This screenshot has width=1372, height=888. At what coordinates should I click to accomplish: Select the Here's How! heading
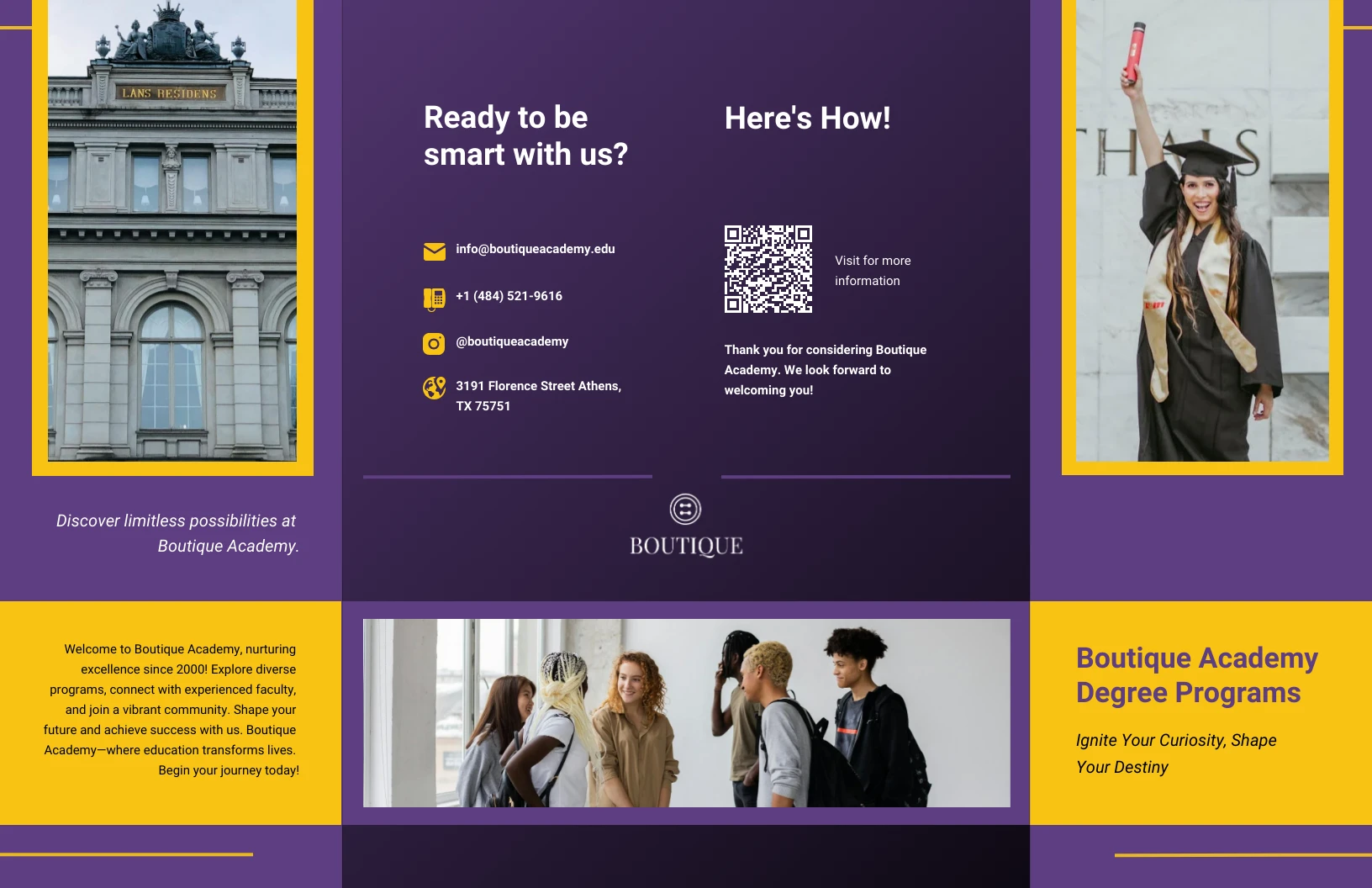807,119
